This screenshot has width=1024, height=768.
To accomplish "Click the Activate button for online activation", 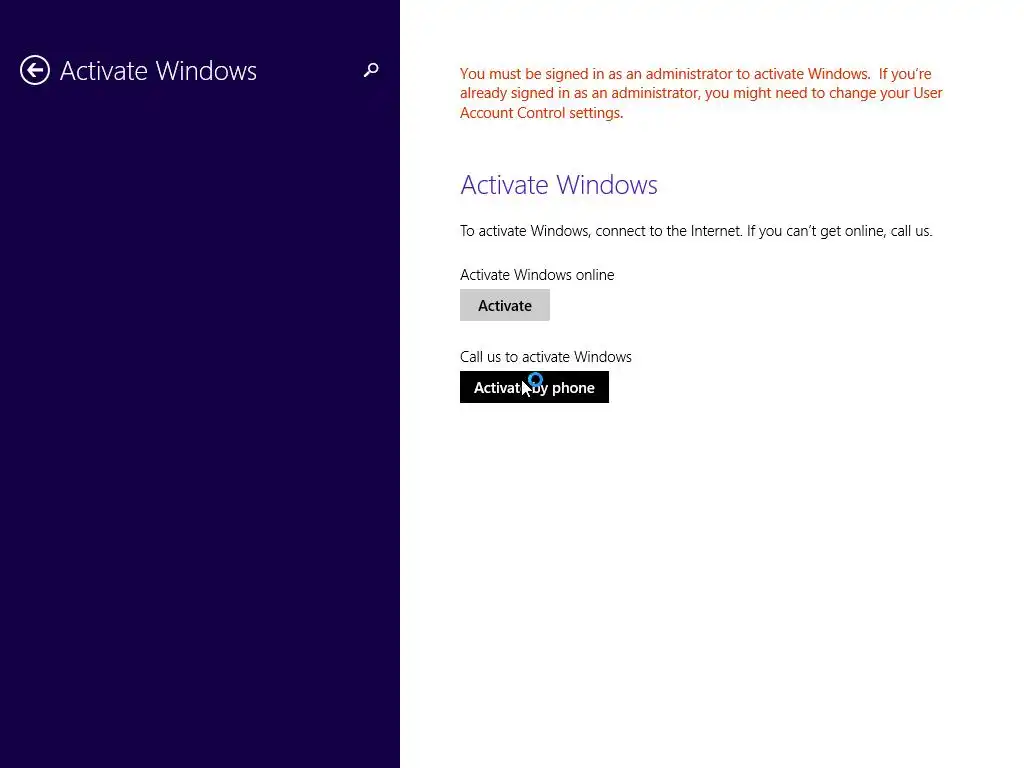I will point(505,305).
